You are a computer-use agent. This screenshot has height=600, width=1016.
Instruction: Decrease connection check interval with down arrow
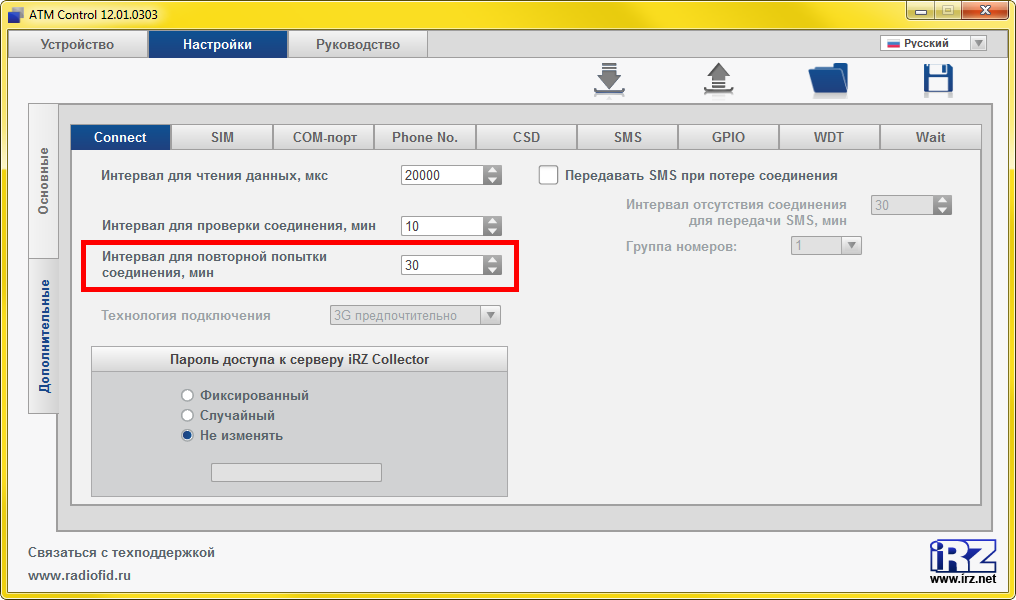point(492,231)
